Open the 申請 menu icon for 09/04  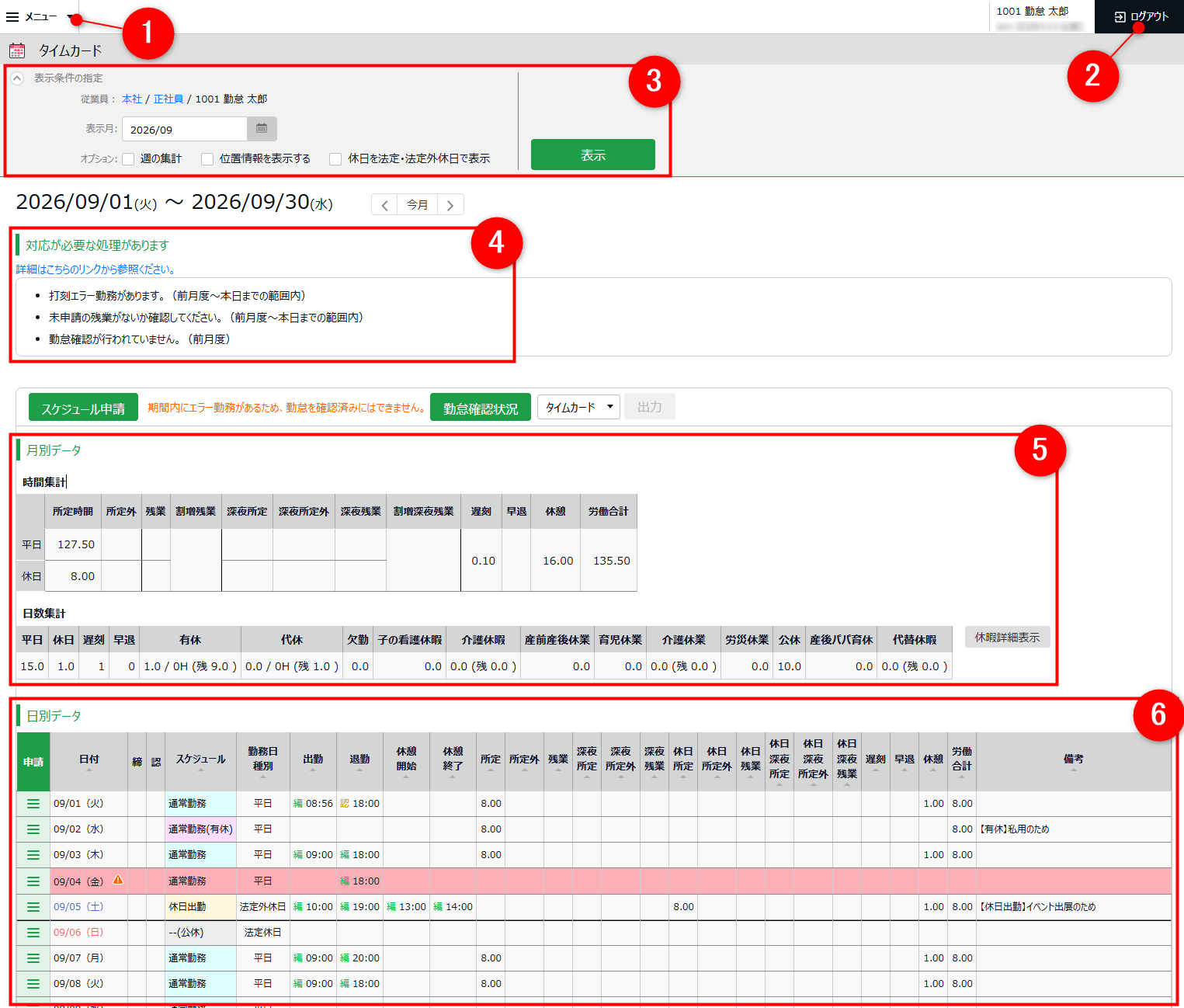pyautogui.click(x=33, y=881)
